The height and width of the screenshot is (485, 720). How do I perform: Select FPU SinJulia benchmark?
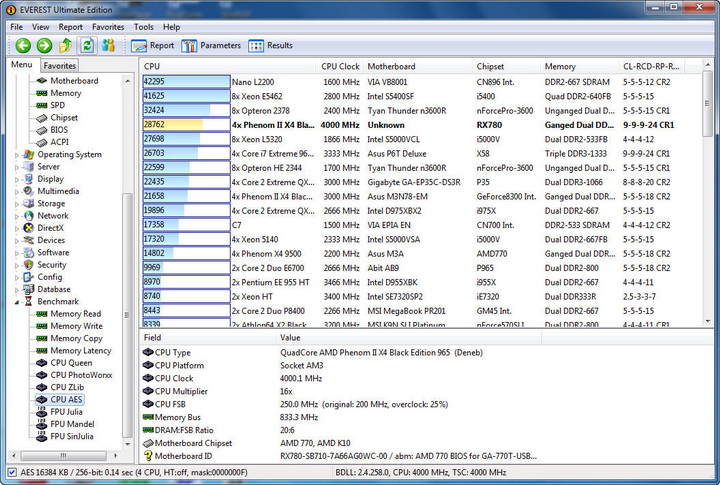[x=72, y=436]
